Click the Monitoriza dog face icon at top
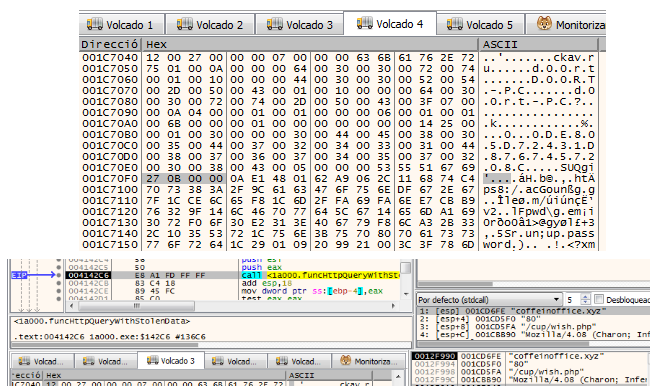The height and width of the screenshot is (388, 653). [544, 24]
